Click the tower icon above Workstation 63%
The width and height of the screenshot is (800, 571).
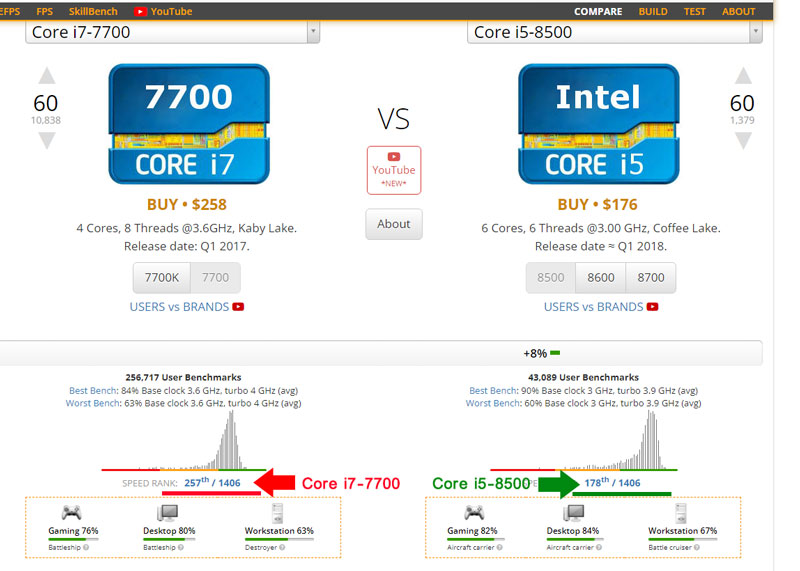[278, 513]
